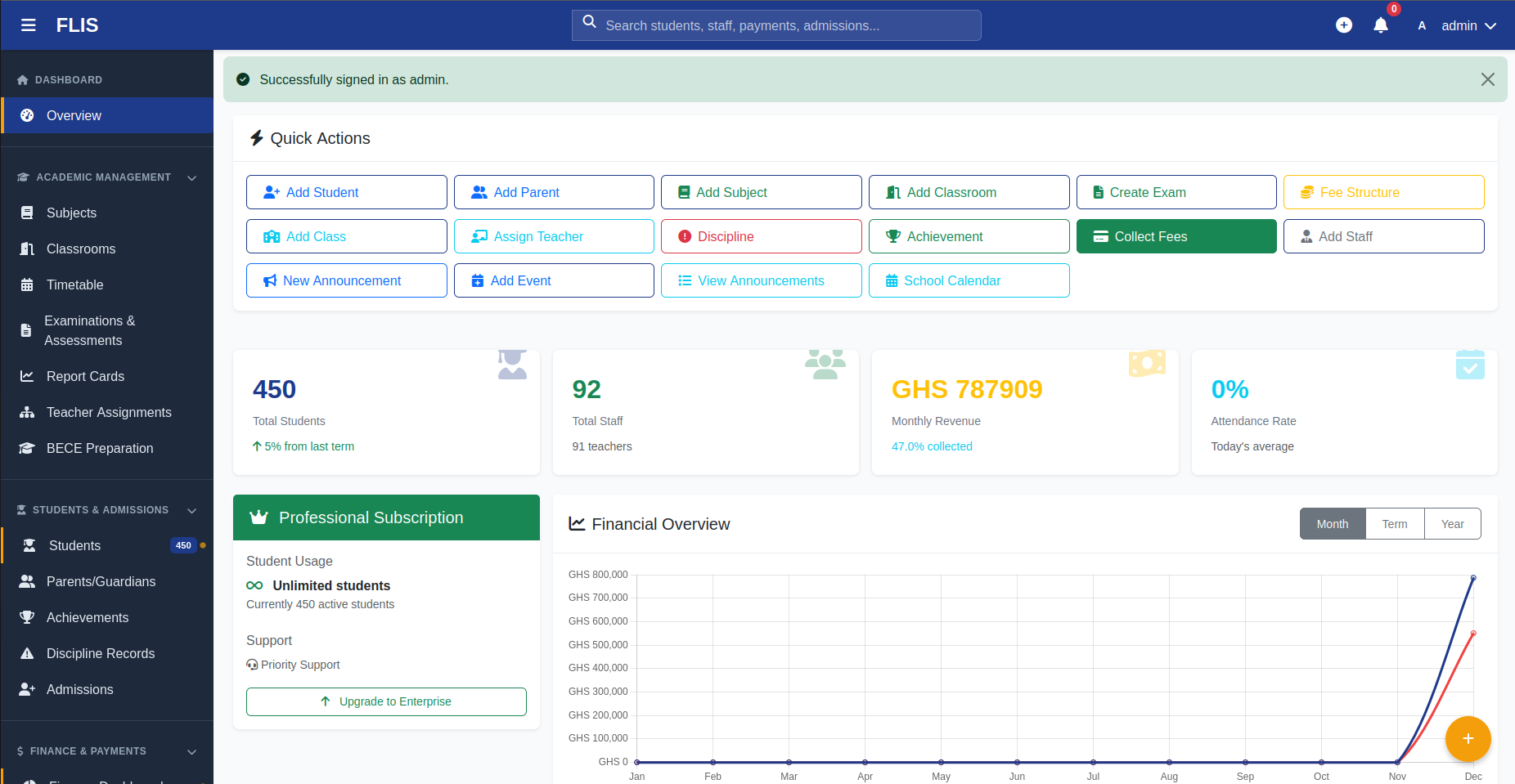Select the Achievements trophy icon in sidebar

pos(27,617)
